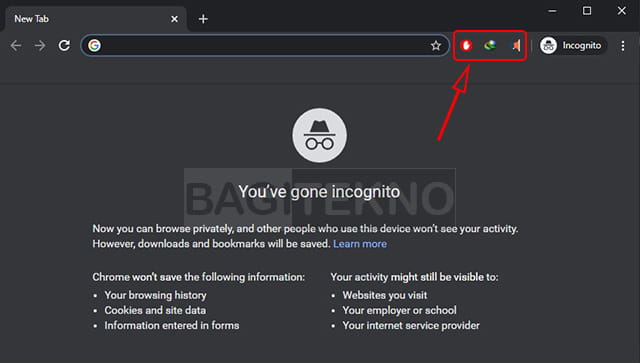Image resolution: width=640 pixels, height=363 pixels.
Task: Reload the current page
Action: pyautogui.click(x=64, y=45)
